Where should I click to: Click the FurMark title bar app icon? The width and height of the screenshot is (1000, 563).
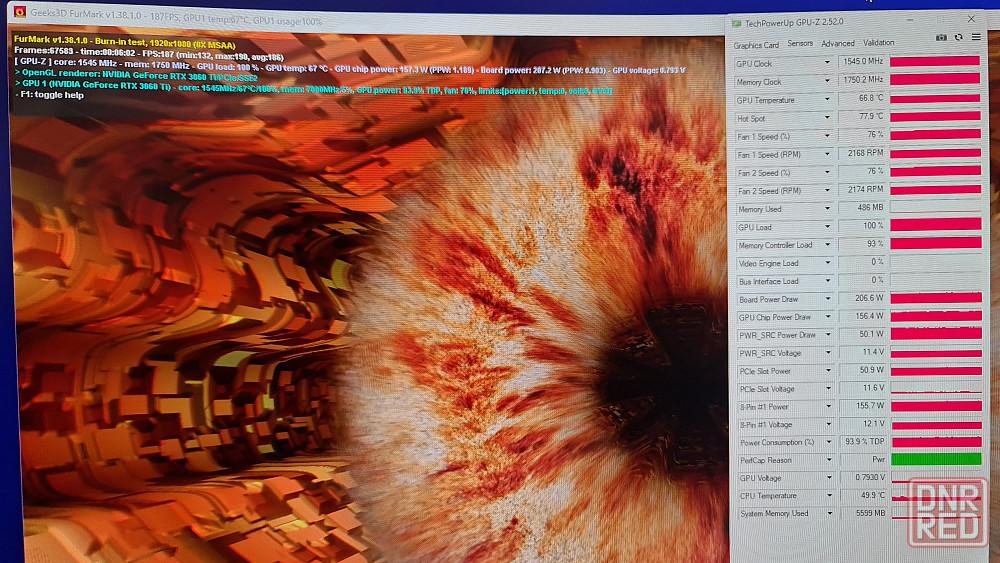point(19,11)
